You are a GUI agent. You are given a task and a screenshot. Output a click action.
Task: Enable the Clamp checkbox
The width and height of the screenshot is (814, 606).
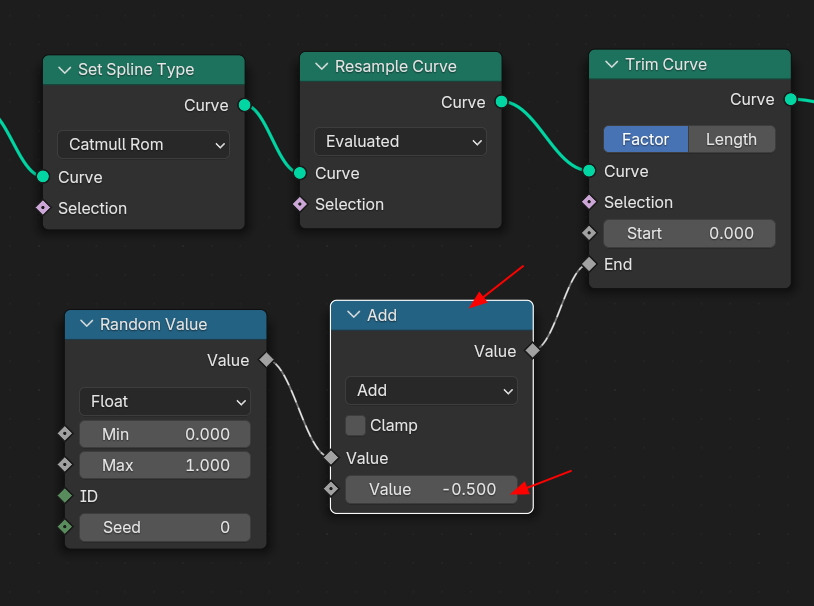355,425
